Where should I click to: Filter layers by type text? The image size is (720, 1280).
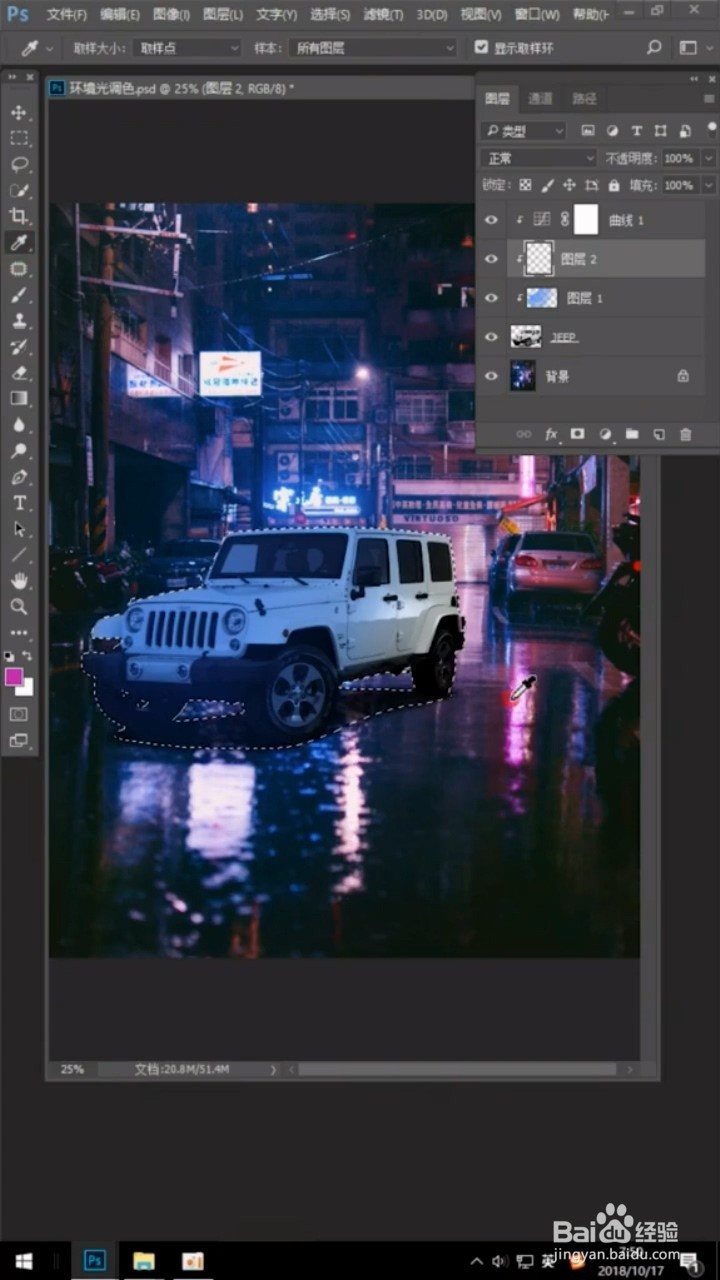tap(637, 131)
